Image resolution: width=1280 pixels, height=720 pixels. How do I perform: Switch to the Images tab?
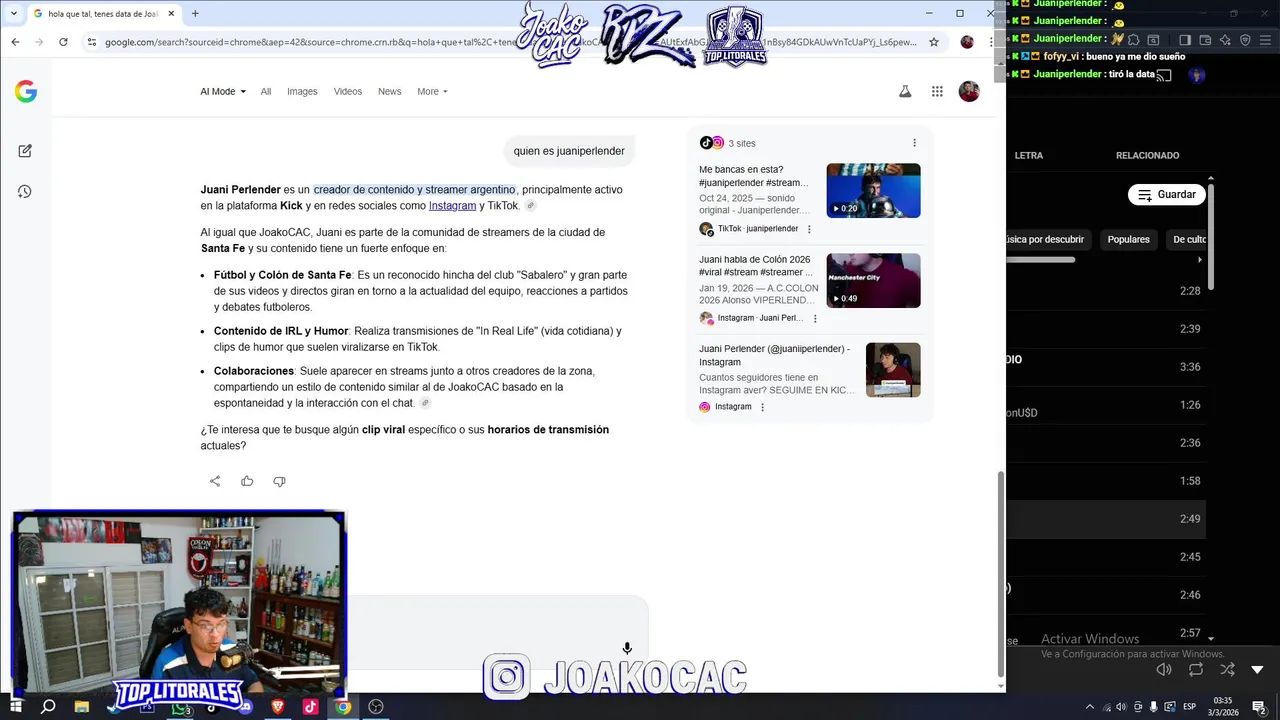(x=302, y=91)
